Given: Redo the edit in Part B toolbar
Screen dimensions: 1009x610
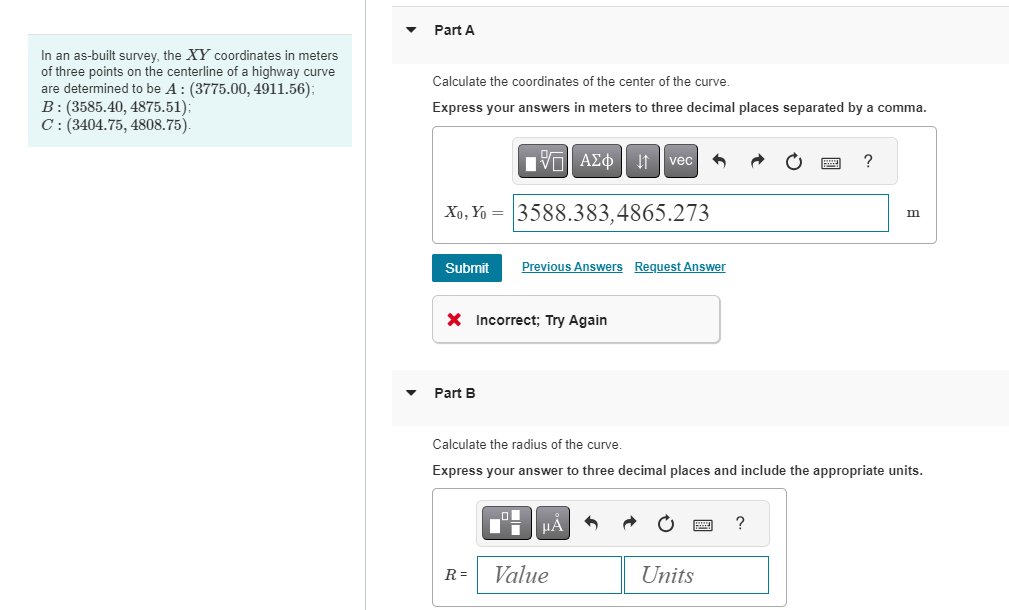Looking at the screenshot, I should (x=628, y=522).
